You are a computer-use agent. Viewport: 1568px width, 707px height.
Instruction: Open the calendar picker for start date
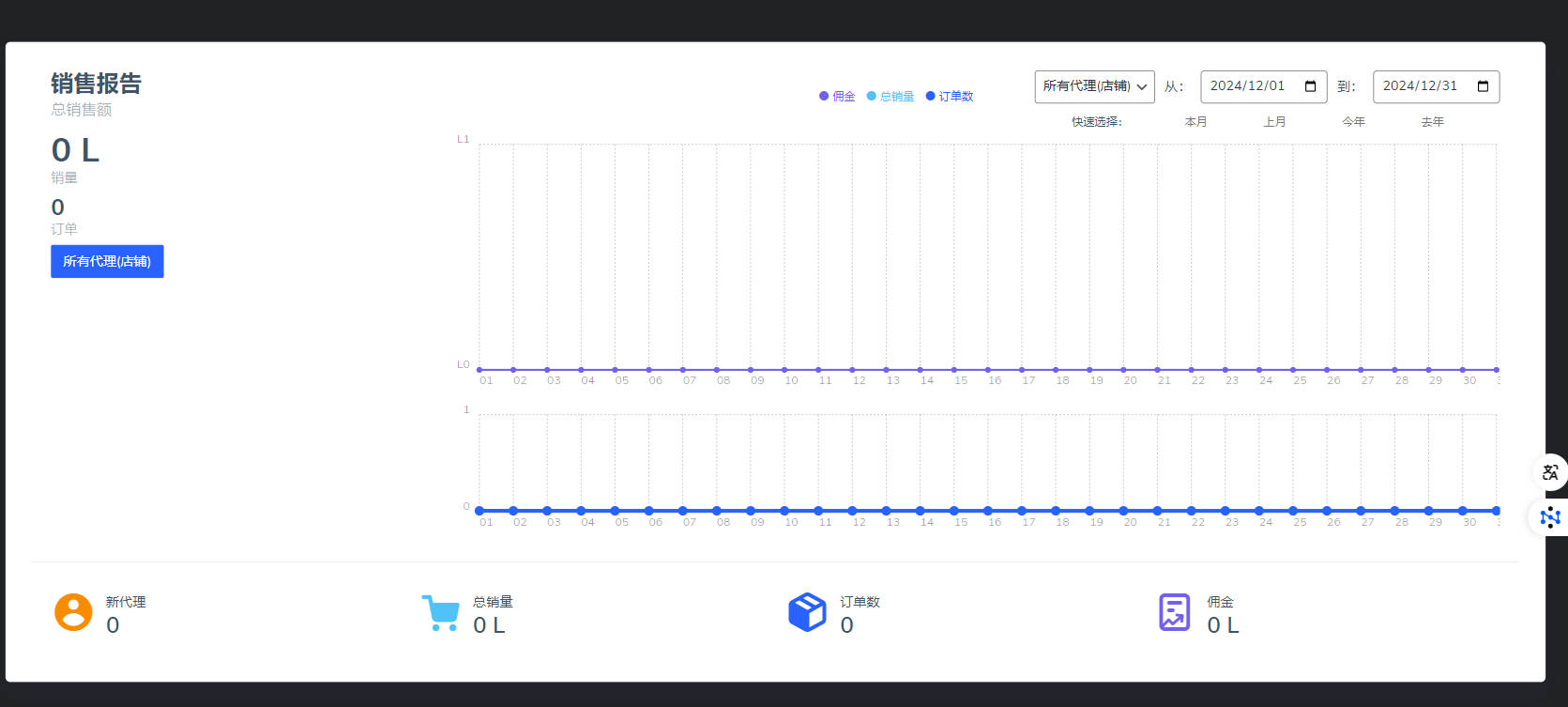pos(1311,86)
